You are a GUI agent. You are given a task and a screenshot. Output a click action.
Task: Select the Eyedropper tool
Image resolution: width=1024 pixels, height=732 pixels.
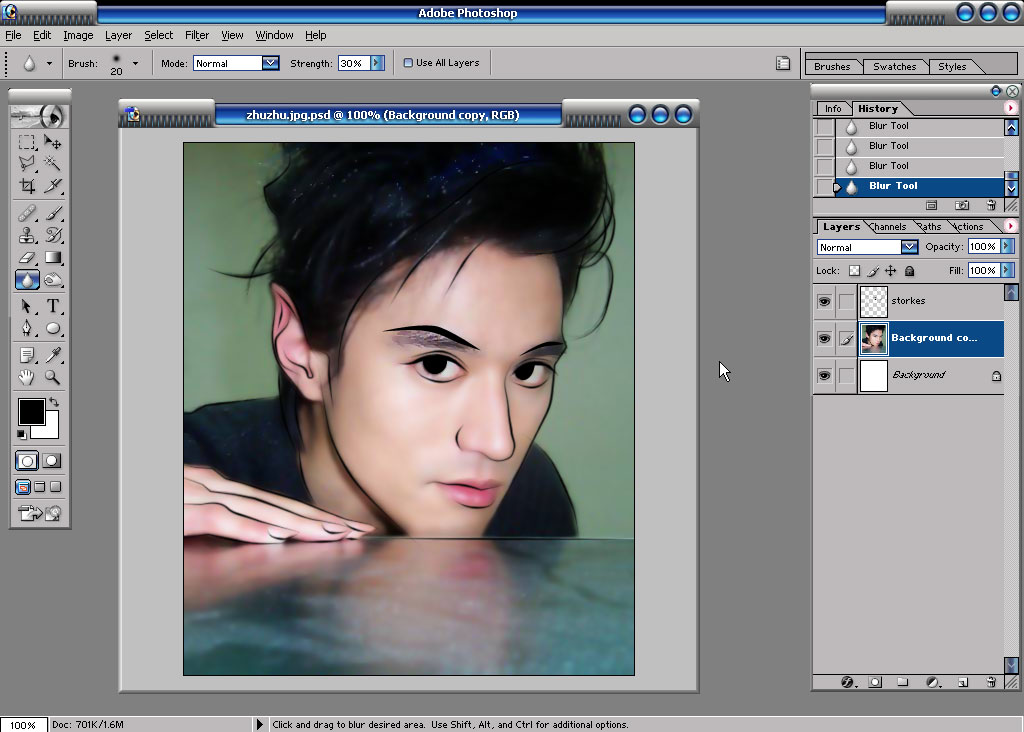point(52,355)
